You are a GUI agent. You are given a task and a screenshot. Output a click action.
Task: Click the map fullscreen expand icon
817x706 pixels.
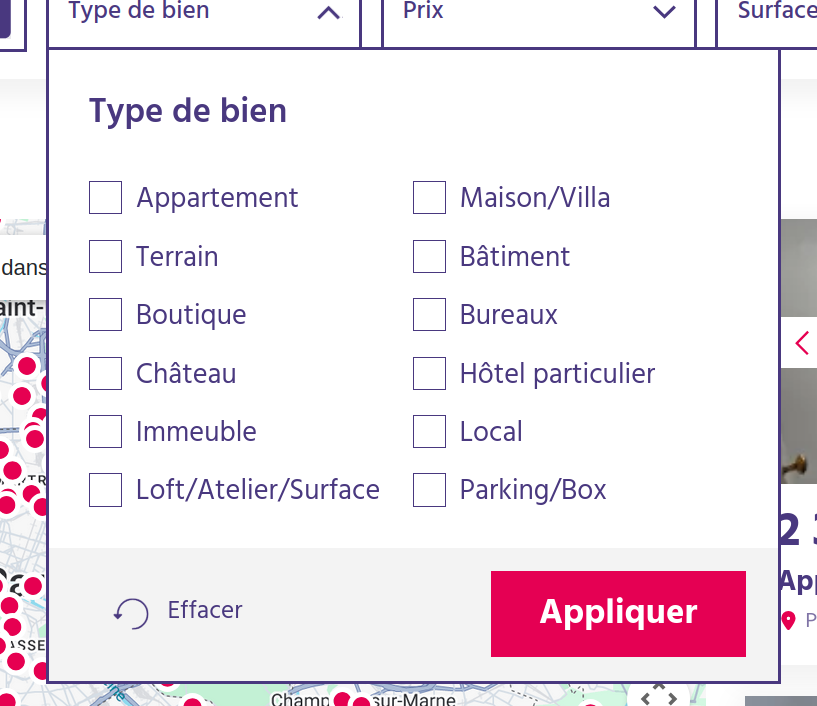click(659, 696)
